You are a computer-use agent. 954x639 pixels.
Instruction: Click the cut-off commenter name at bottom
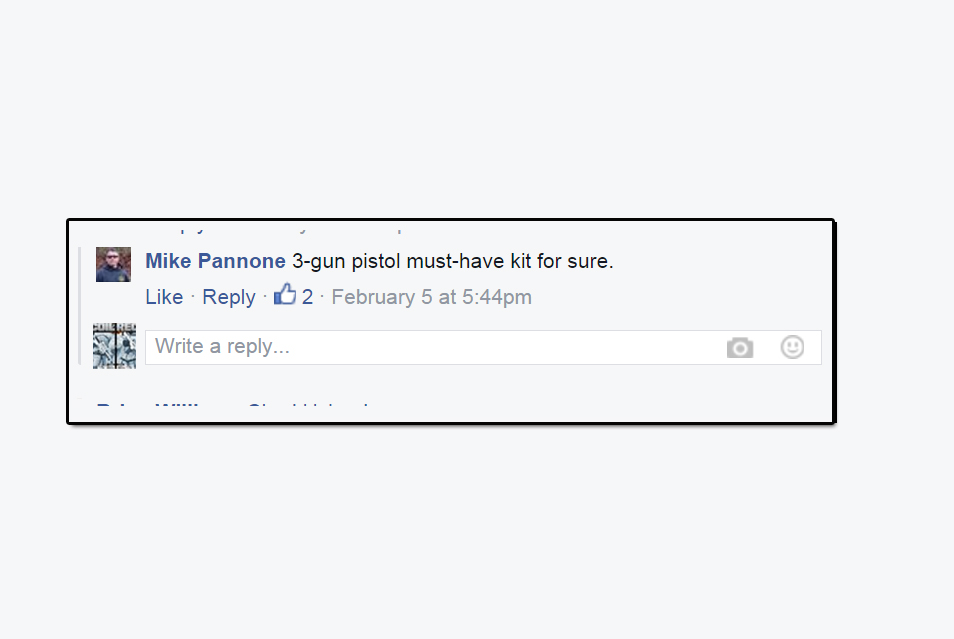(x=147, y=404)
